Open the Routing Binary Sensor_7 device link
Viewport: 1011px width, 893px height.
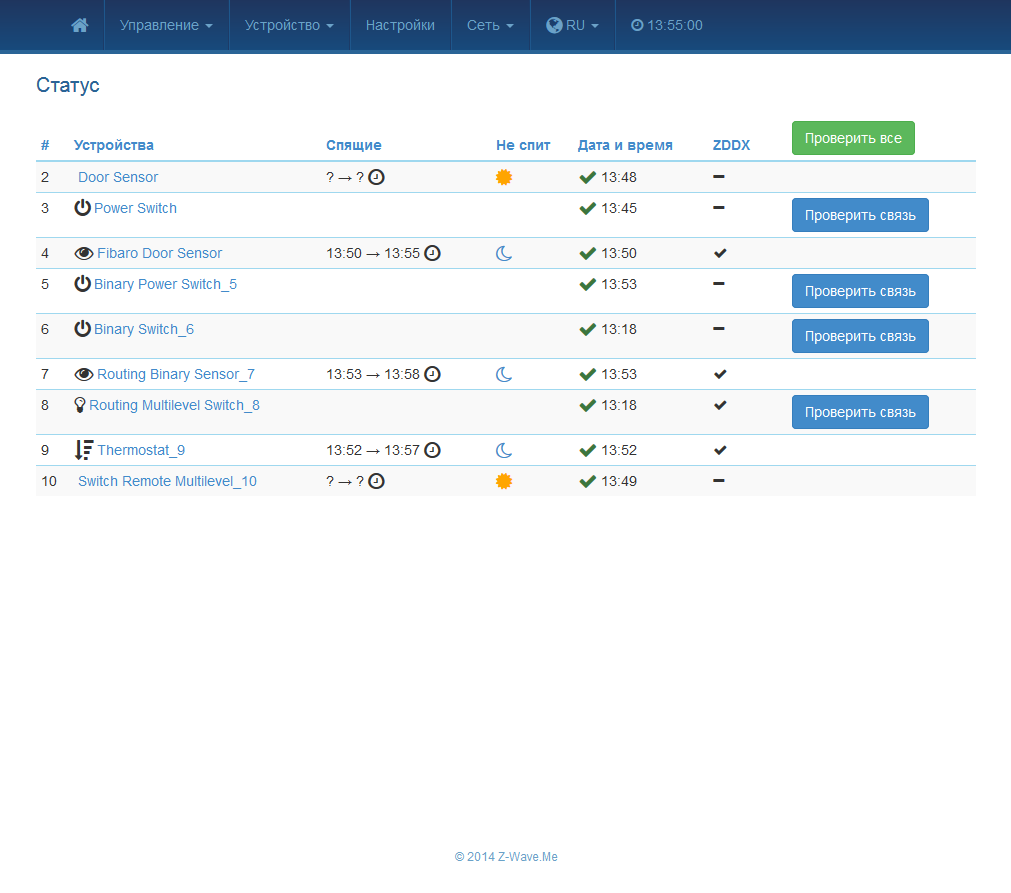176,374
